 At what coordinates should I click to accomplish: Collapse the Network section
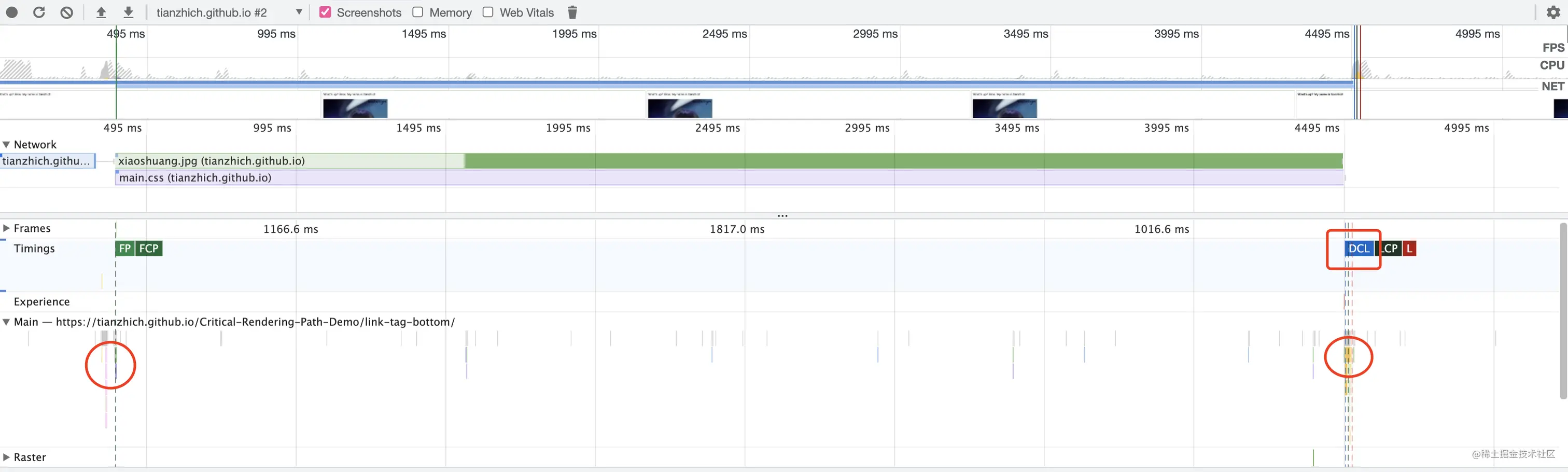click(6, 144)
